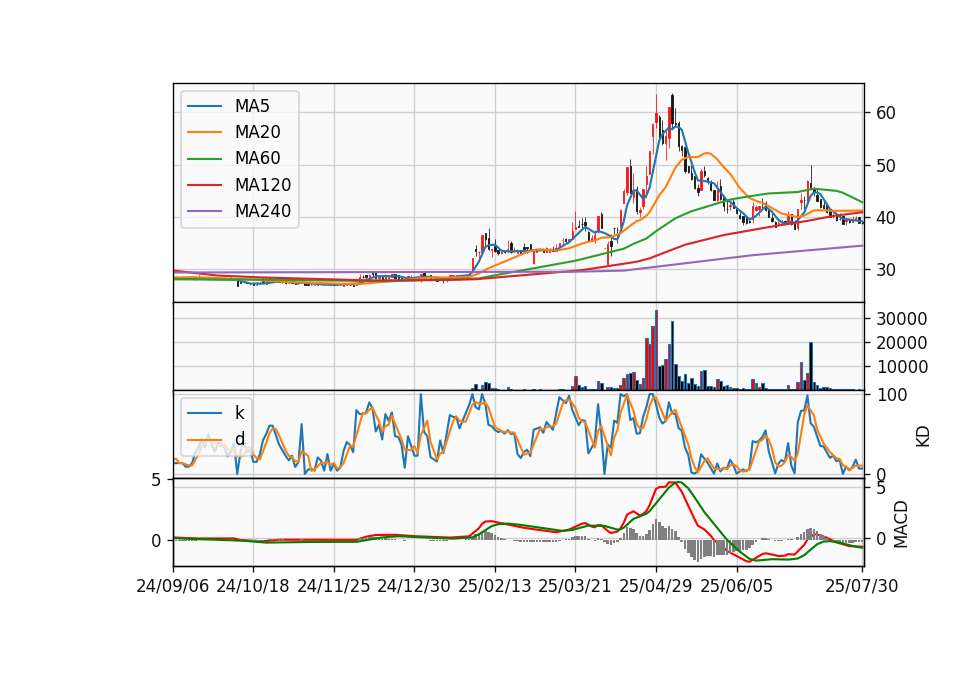This screenshot has width=960, height=690.
Task: Click the KD axis label 100
Action: pyautogui.click(x=892, y=396)
